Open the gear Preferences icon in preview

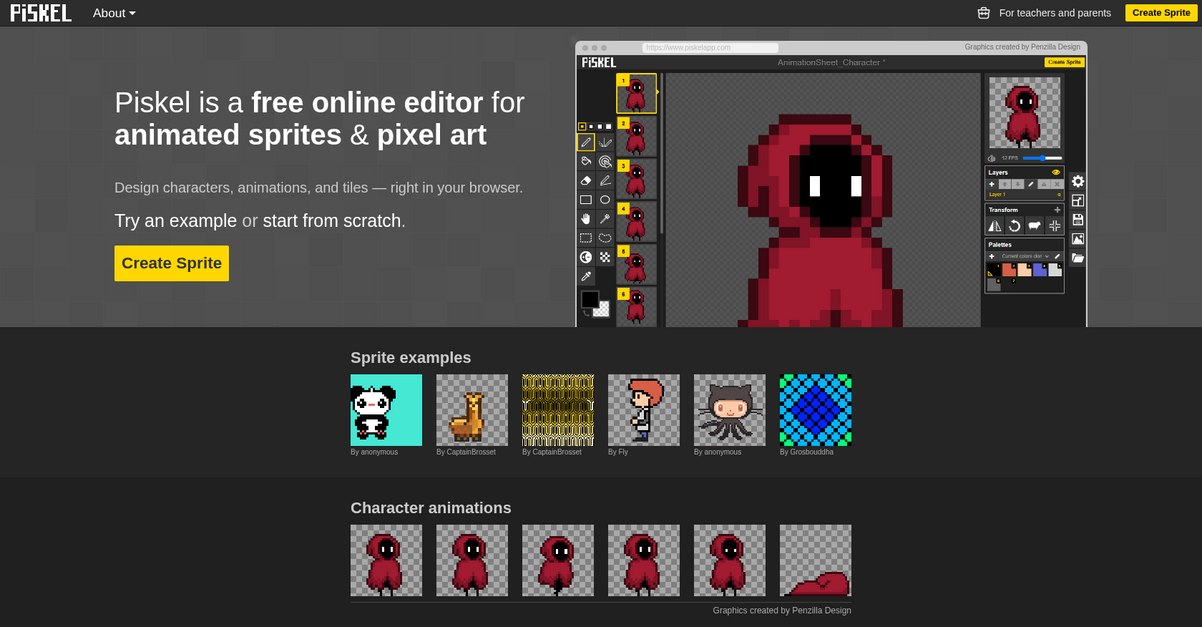1077,181
